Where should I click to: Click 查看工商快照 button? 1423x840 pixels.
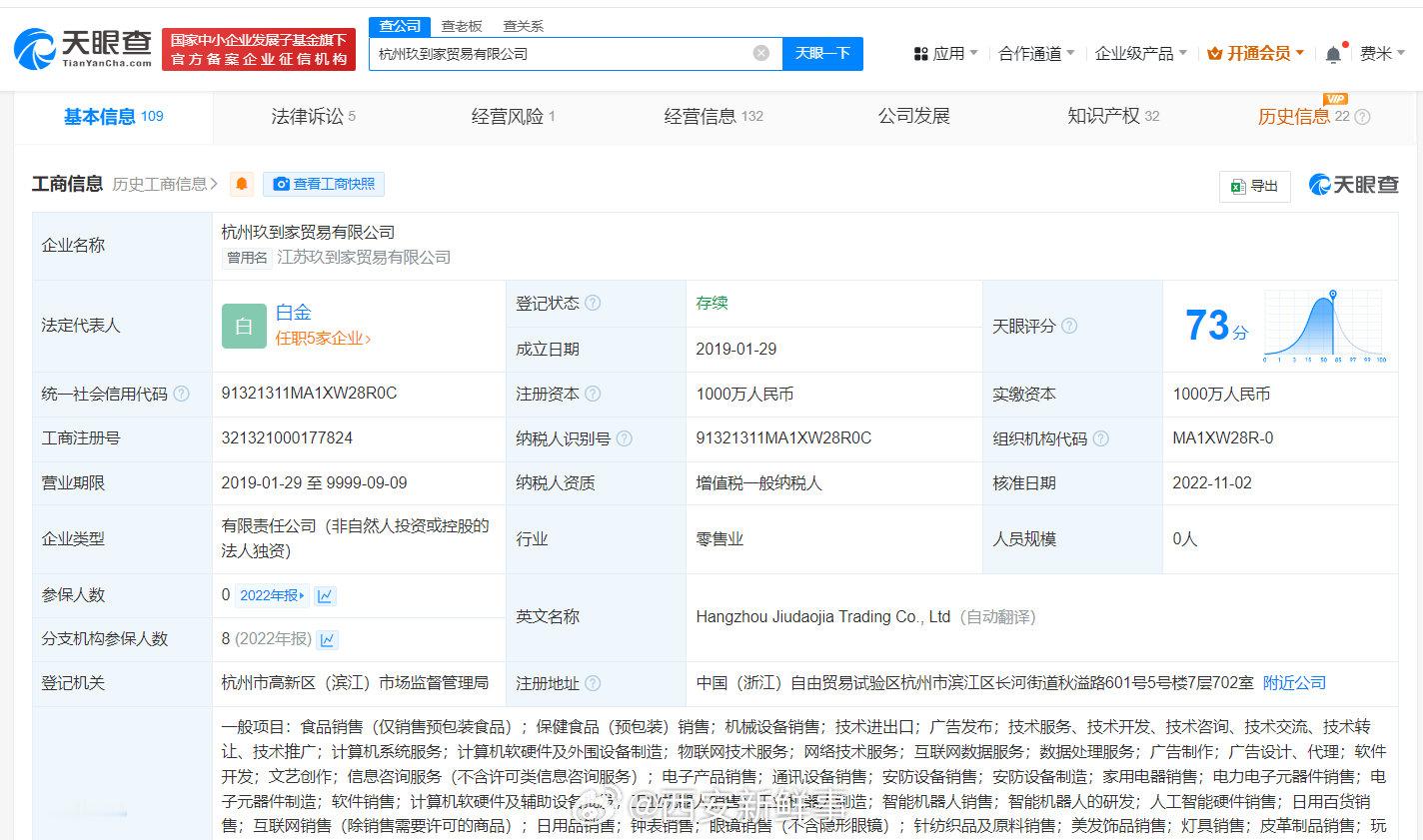(324, 184)
